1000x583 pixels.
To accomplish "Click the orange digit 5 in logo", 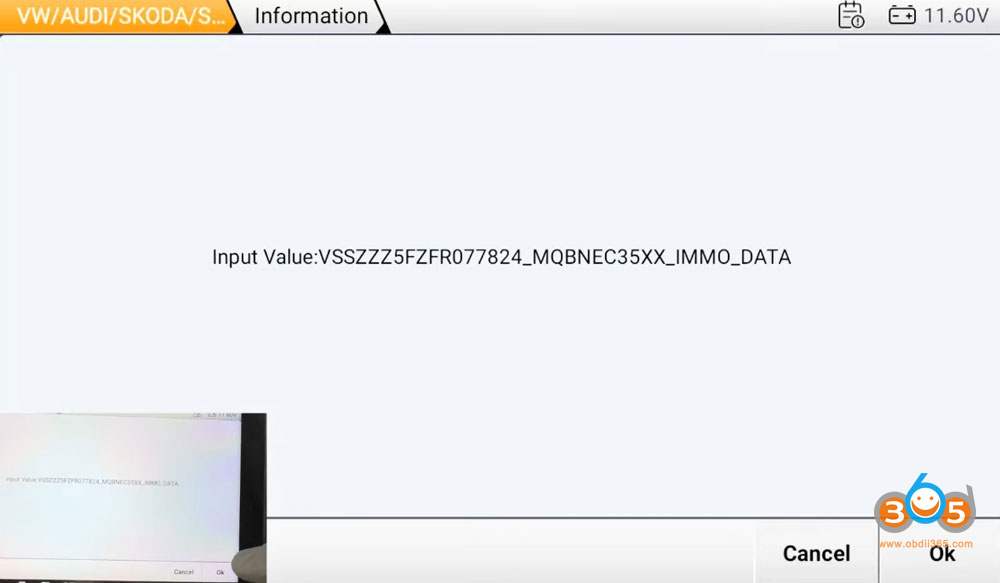I will pos(956,513).
